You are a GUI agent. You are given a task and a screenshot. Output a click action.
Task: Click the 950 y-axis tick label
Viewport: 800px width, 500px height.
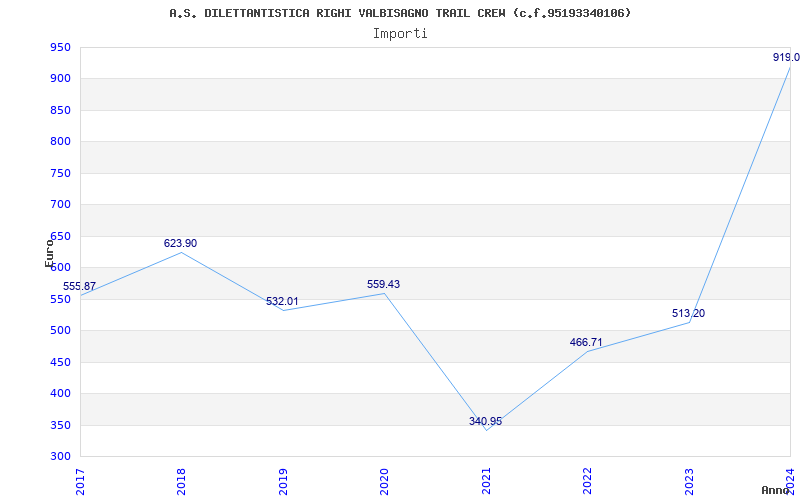pyautogui.click(x=60, y=48)
